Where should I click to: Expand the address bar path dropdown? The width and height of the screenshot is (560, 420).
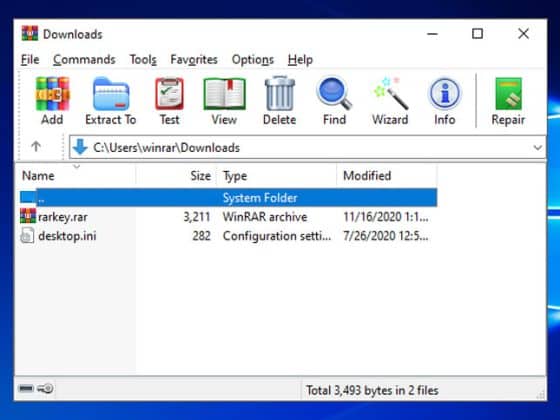(x=538, y=147)
